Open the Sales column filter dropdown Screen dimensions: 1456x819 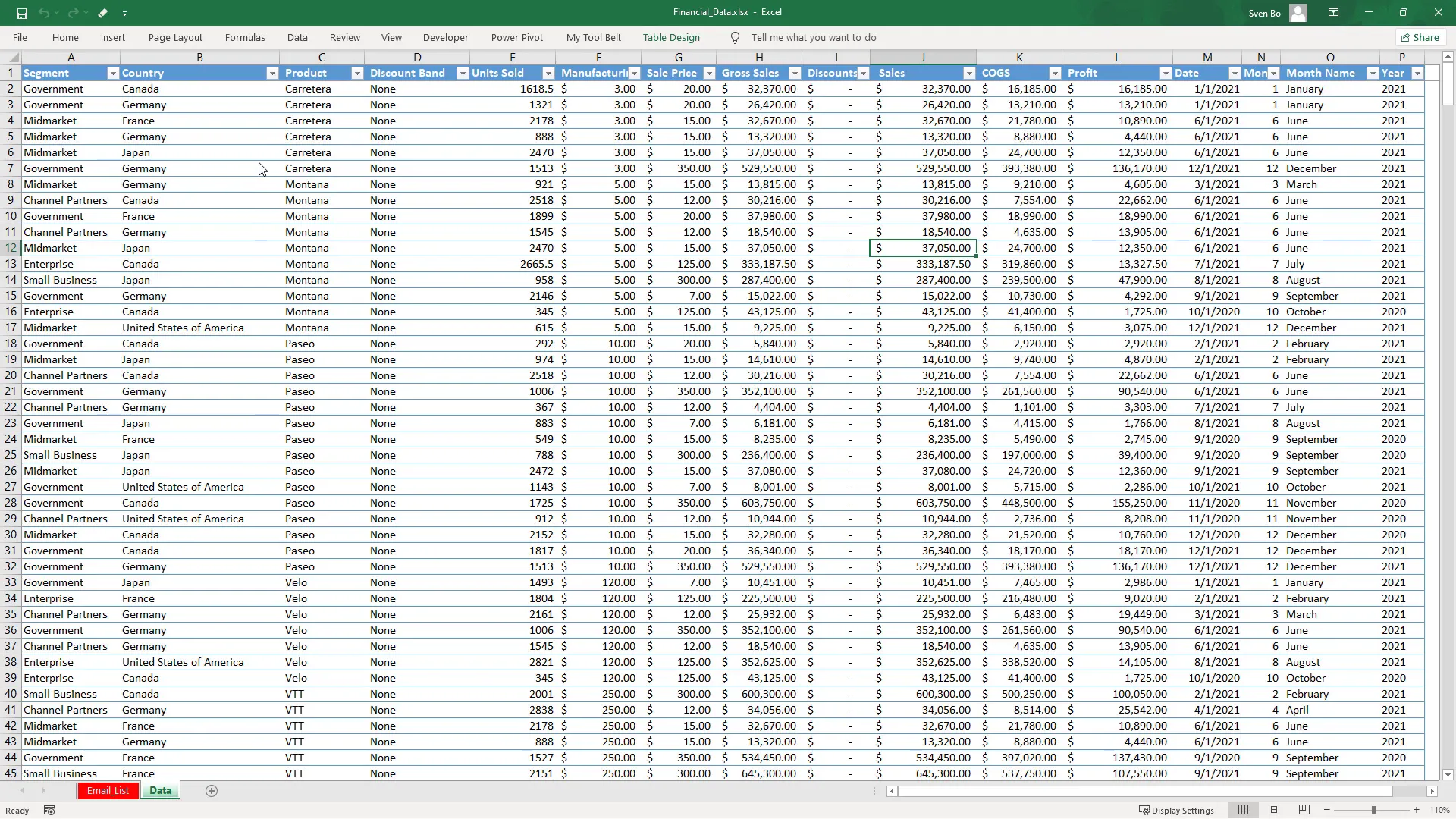click(969, 74)
